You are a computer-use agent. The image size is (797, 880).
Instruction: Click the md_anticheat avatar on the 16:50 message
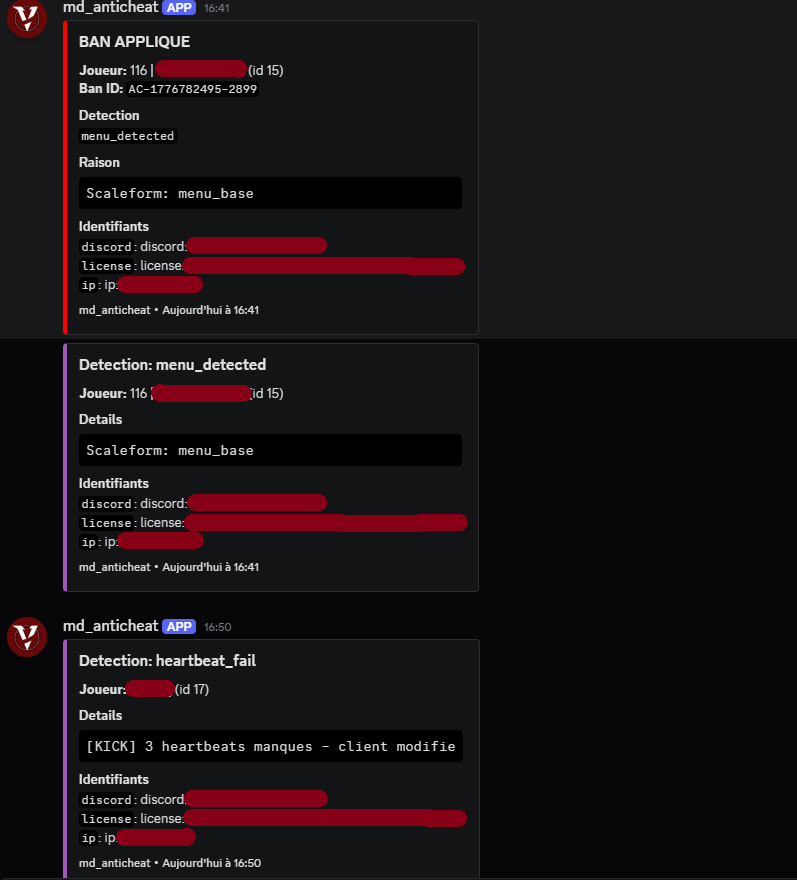[x=26, y=636]
